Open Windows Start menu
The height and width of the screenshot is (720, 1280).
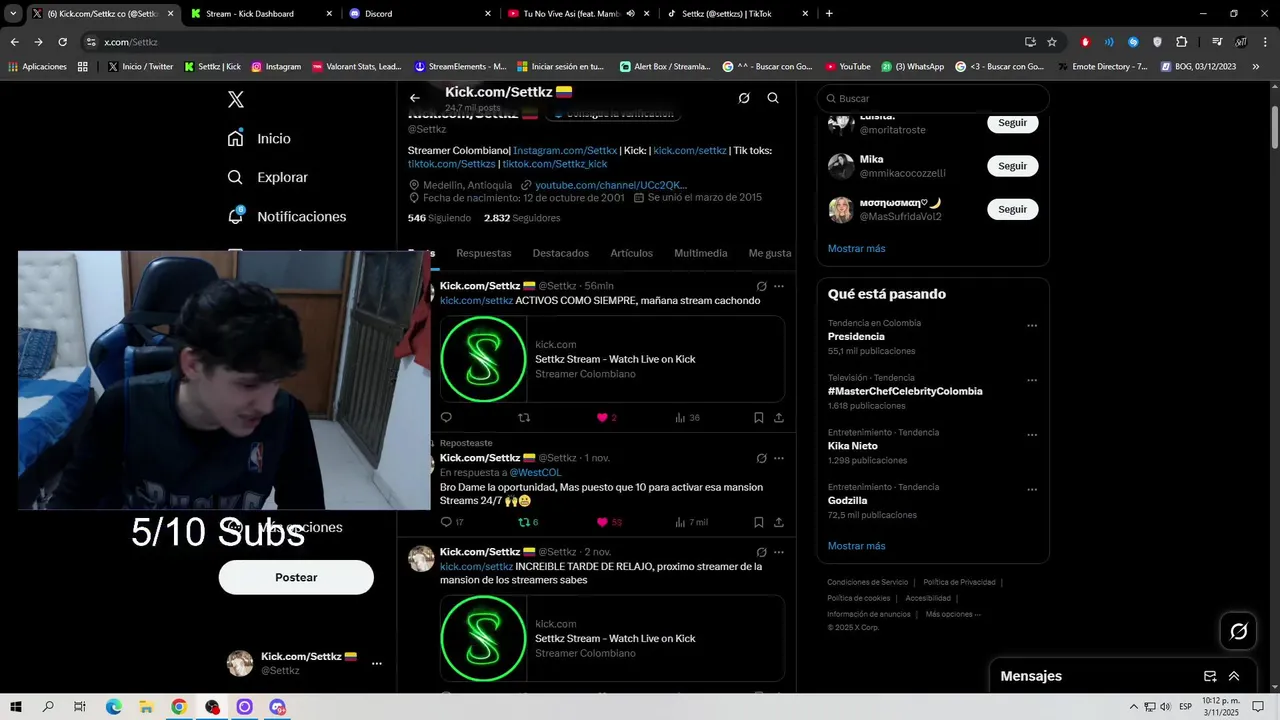[16, 707]
